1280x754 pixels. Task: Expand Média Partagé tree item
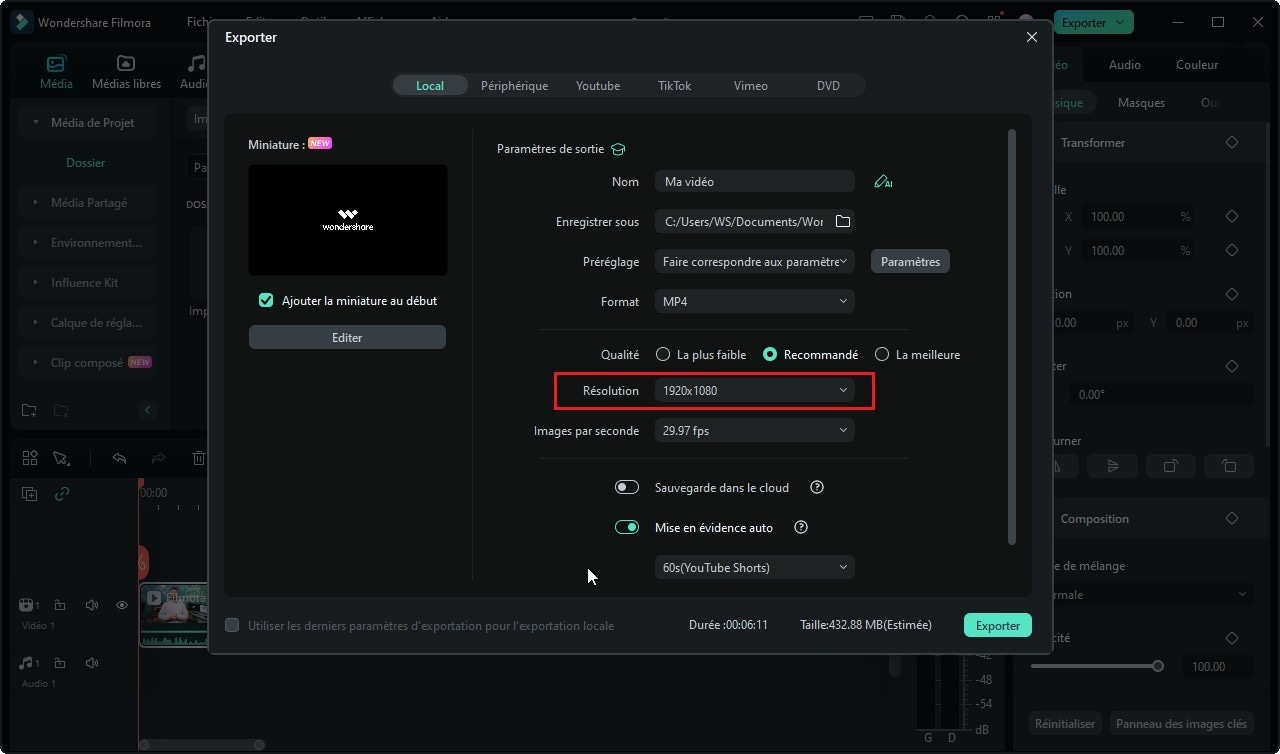[36, 203]
